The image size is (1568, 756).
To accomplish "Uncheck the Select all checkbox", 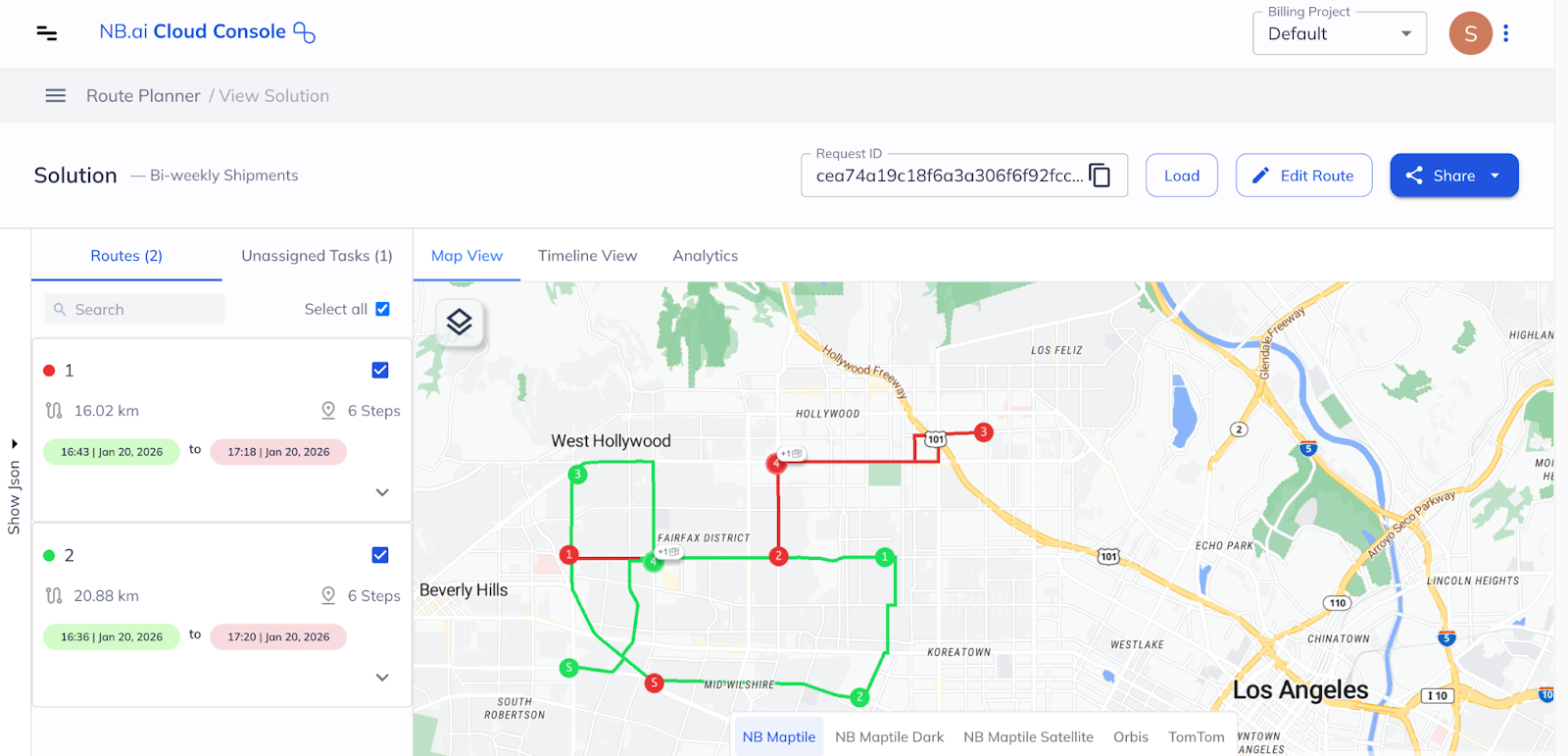I will [x=382, y=309].
